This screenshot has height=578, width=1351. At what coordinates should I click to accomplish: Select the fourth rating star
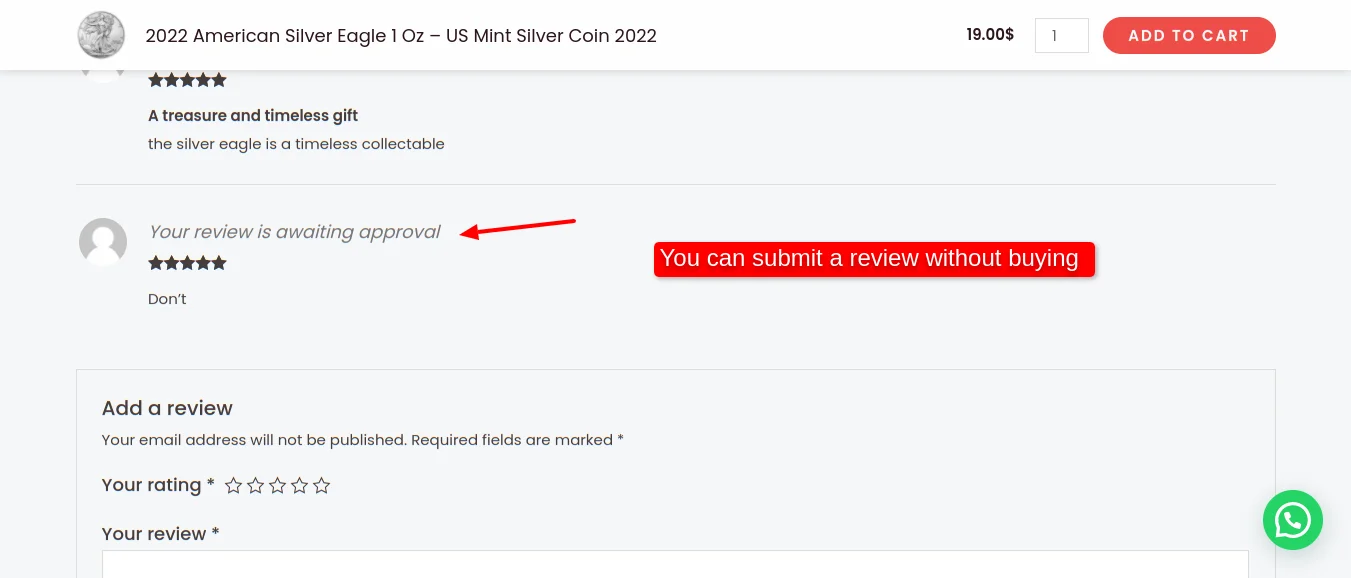tap(299, 485)
